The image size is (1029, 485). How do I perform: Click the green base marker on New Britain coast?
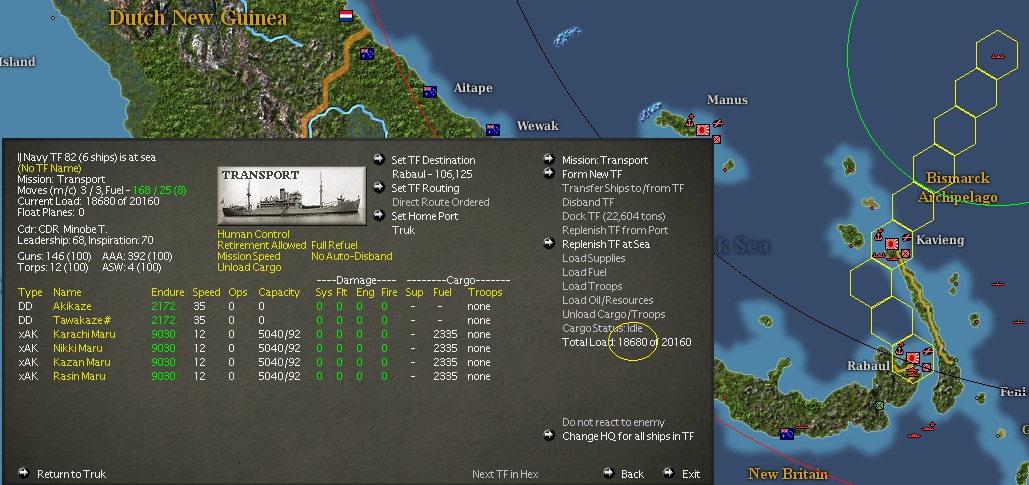pyautogui.click(x=879, y=406)
